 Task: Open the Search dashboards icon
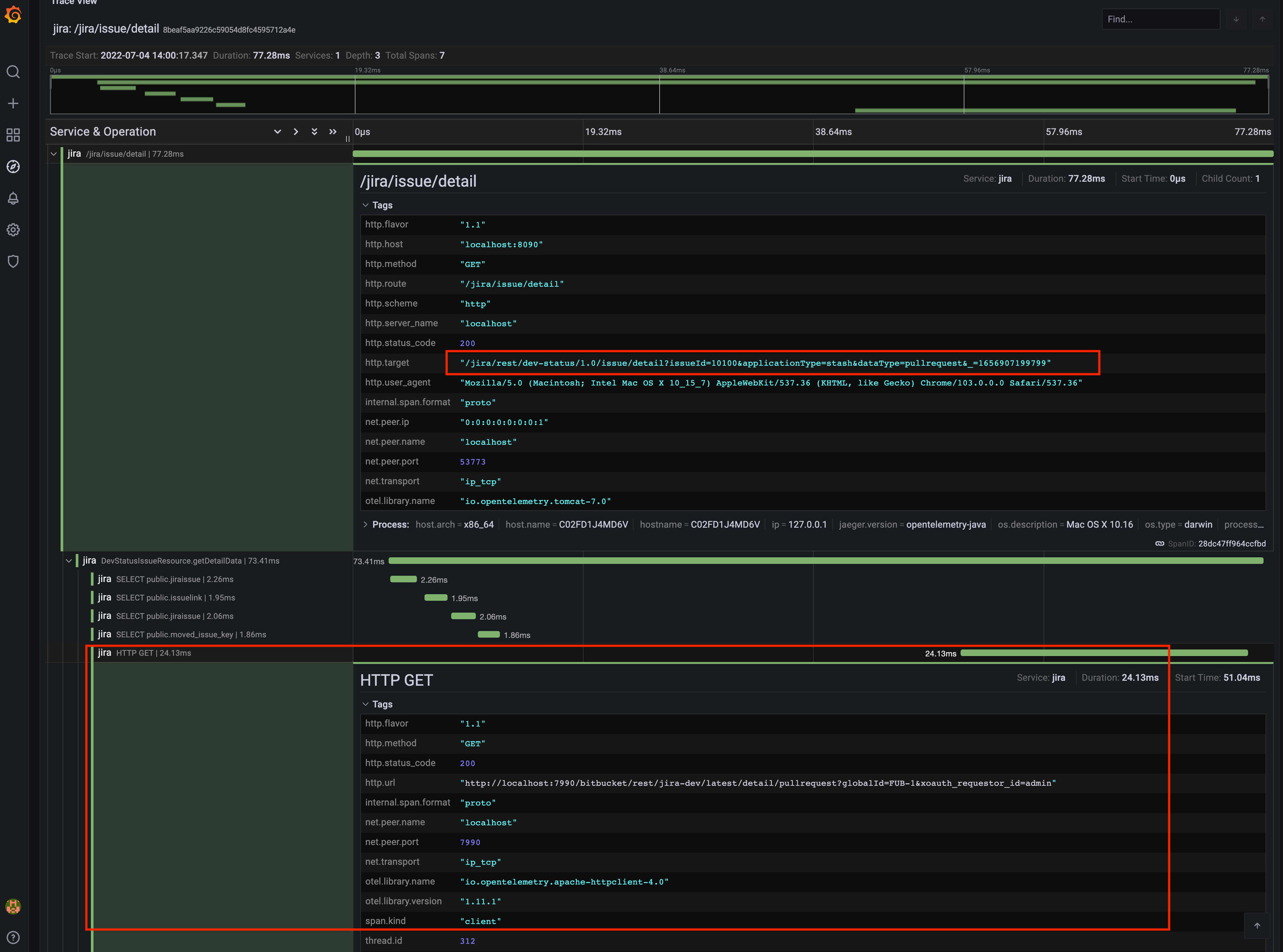(x=13, y=72)
